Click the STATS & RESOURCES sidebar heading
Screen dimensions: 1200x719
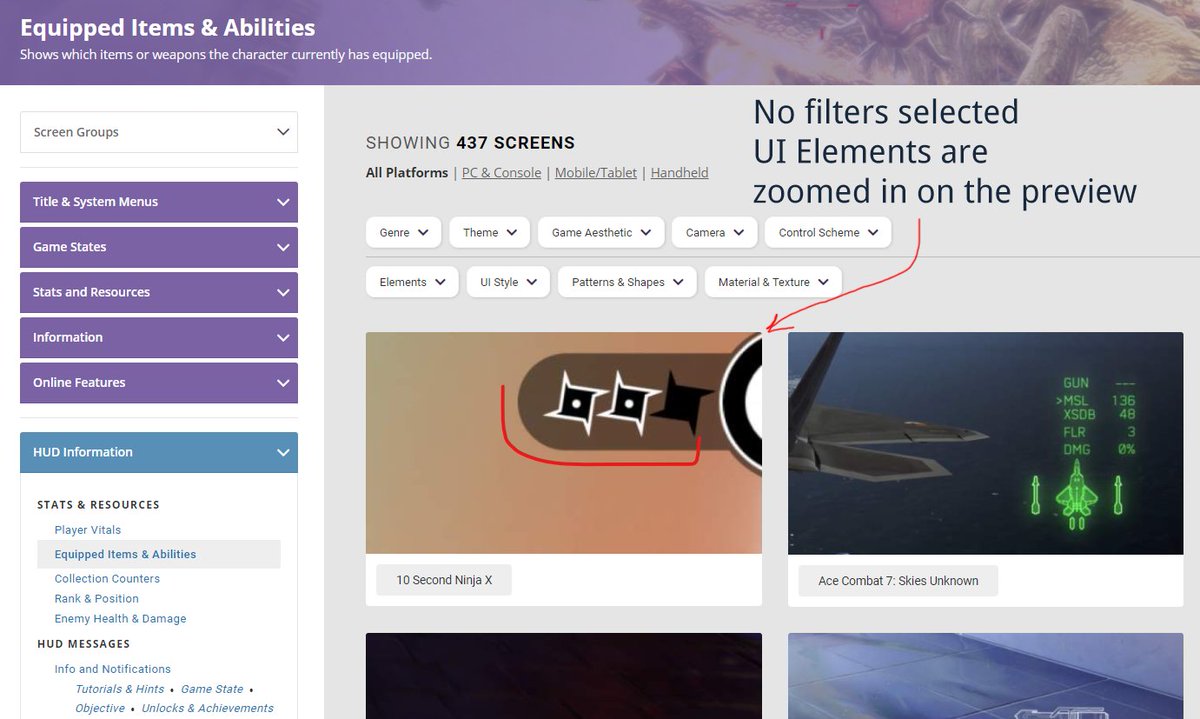point(98,505)
